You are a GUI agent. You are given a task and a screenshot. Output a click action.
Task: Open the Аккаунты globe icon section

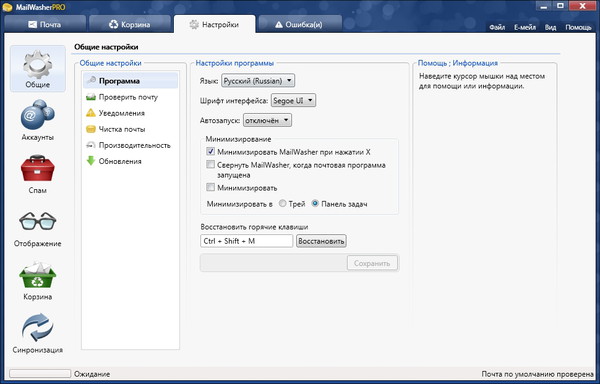[x=38, y=120]
